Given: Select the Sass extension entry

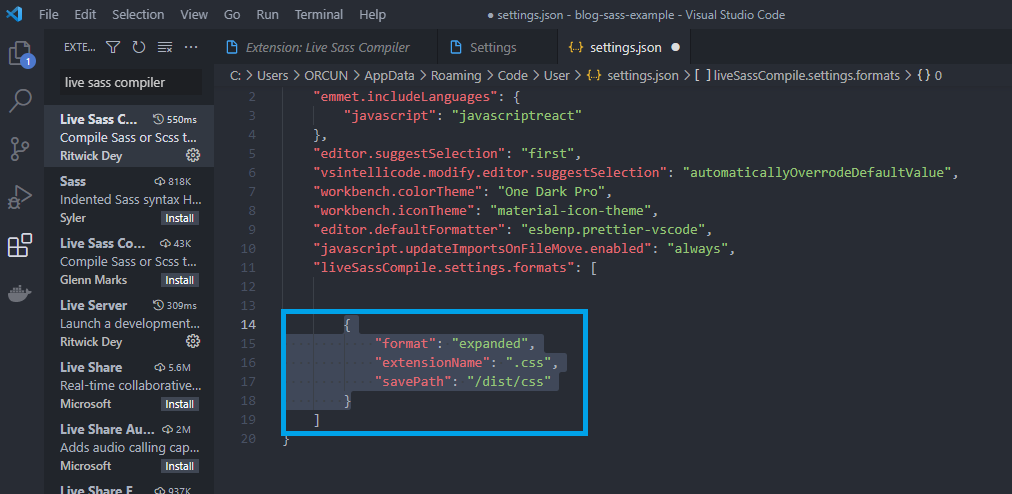Looking at the screenshot, I should pos(129,198).
